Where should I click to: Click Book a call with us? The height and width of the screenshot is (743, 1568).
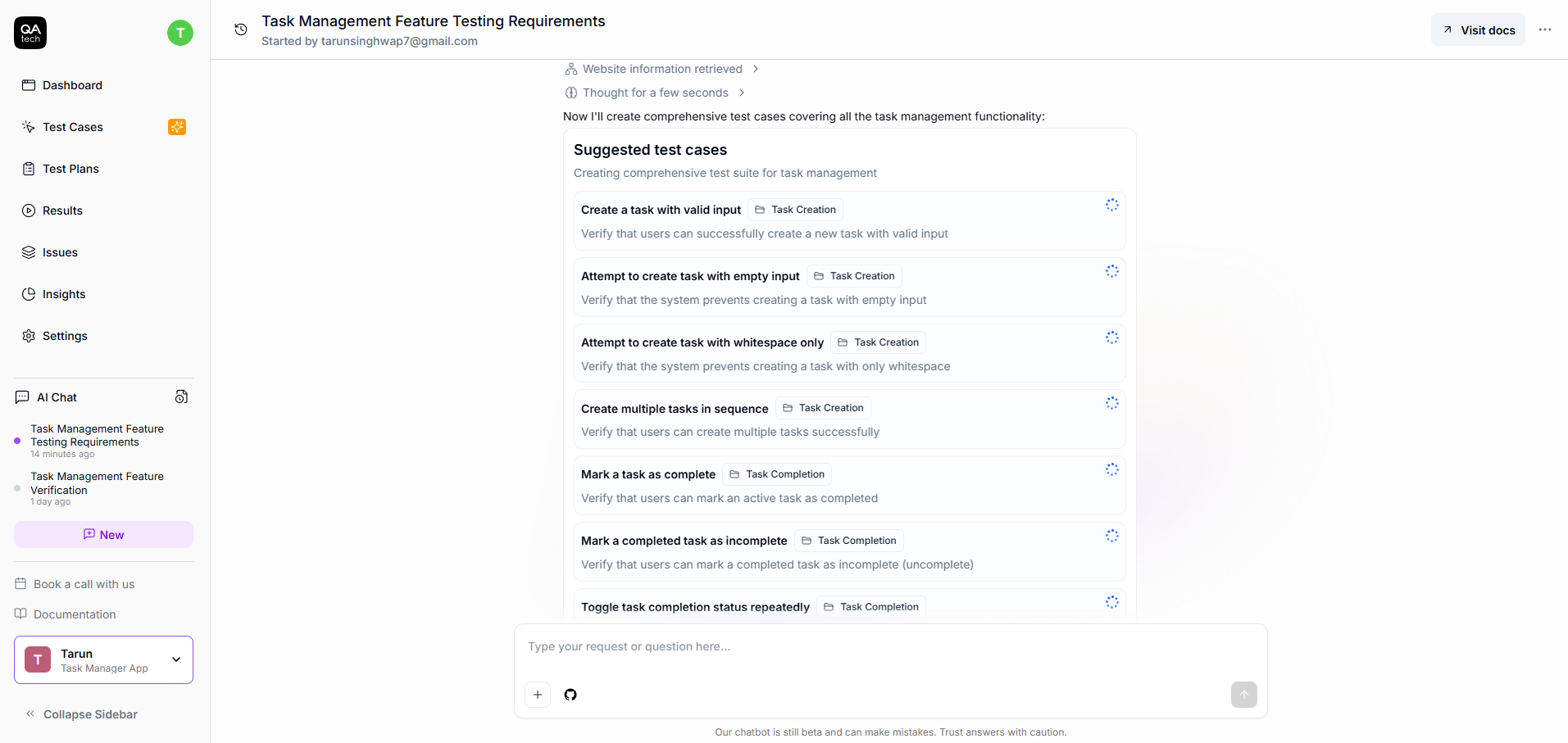(75, 584)
